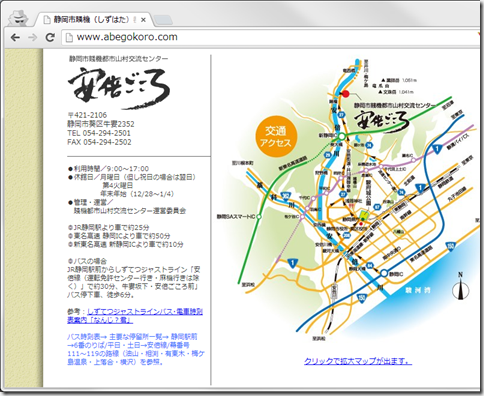Click the orange 交通アクセス circle on the map
The width and height of the screenshot is (484, 396).
276,137
